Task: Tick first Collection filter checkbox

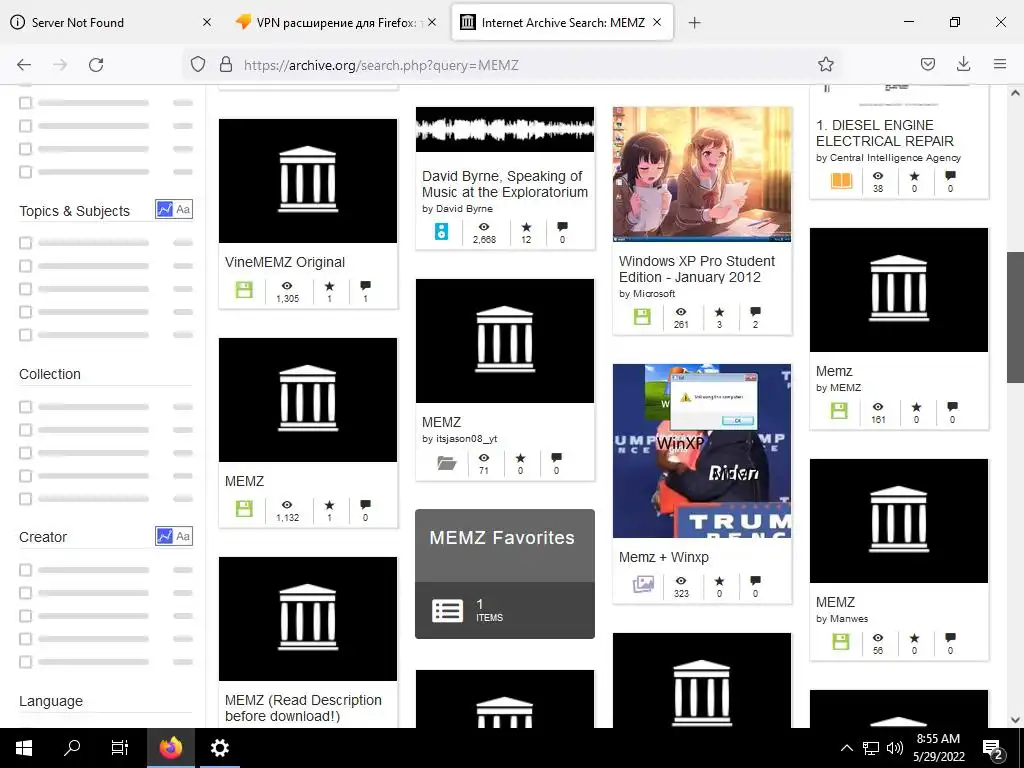Action: [25, 407]
